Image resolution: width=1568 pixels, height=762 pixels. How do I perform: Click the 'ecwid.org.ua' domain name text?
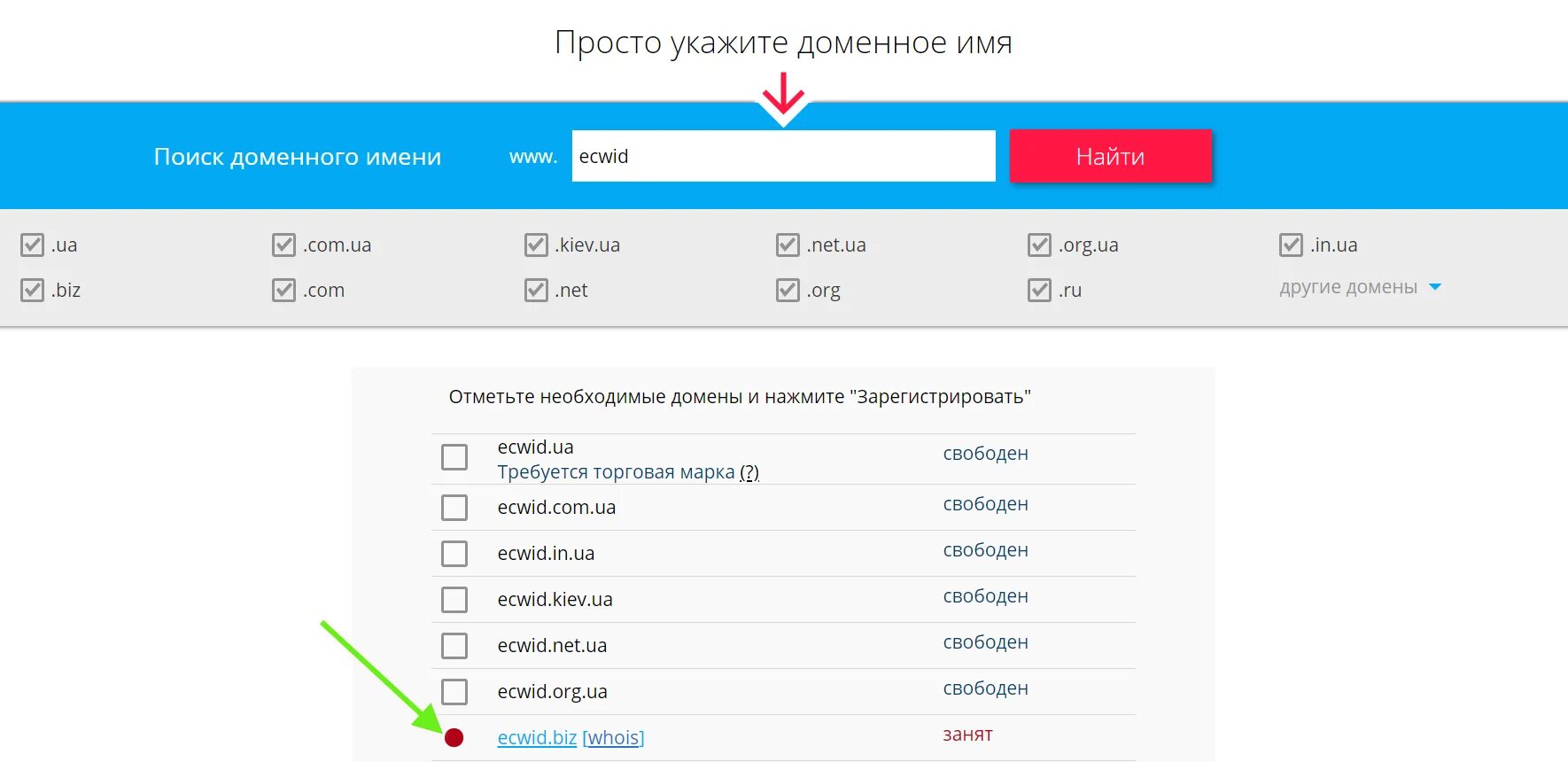(552, 692)
